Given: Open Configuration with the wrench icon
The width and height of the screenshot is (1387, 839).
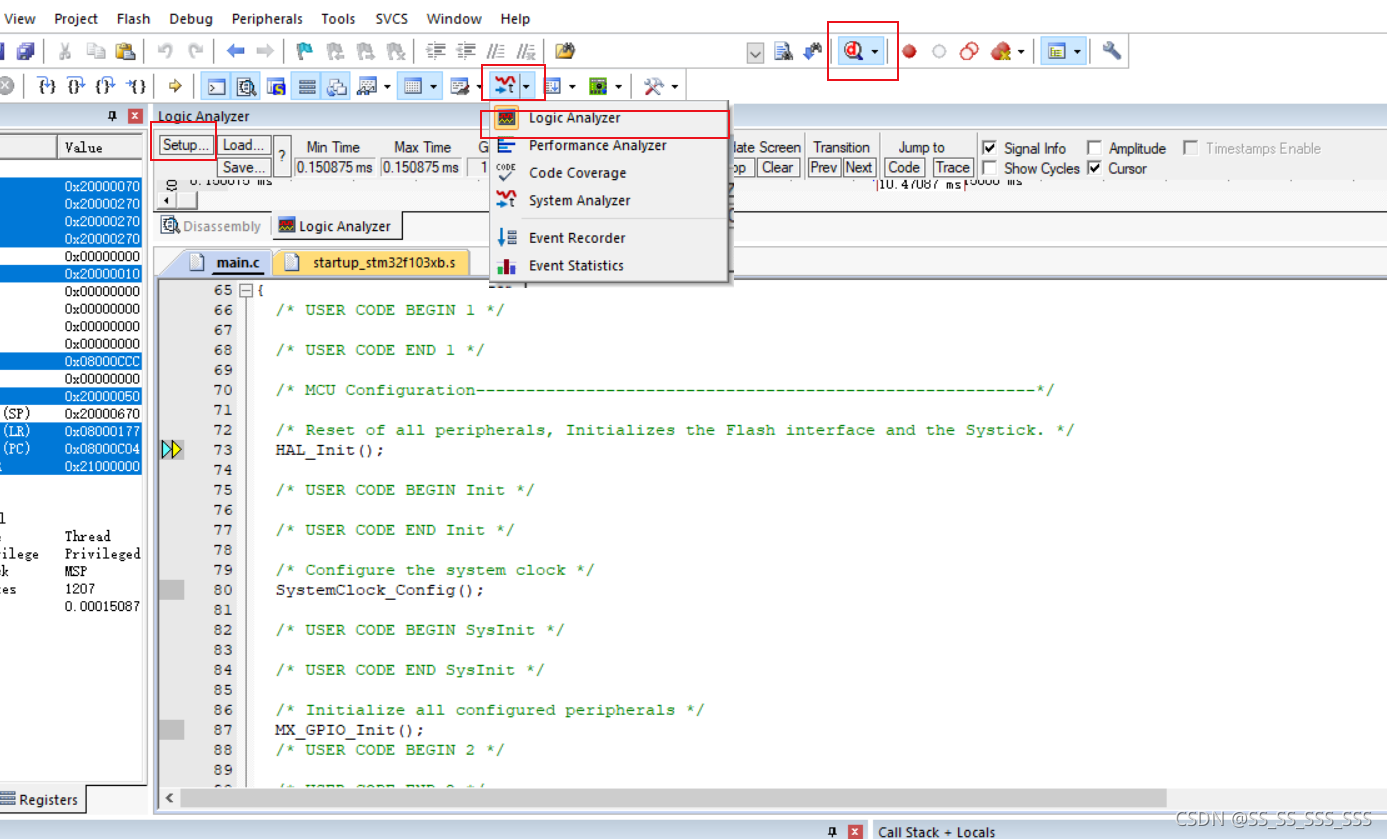Looking at the screenshot, I should click(x=1111, y=51).
